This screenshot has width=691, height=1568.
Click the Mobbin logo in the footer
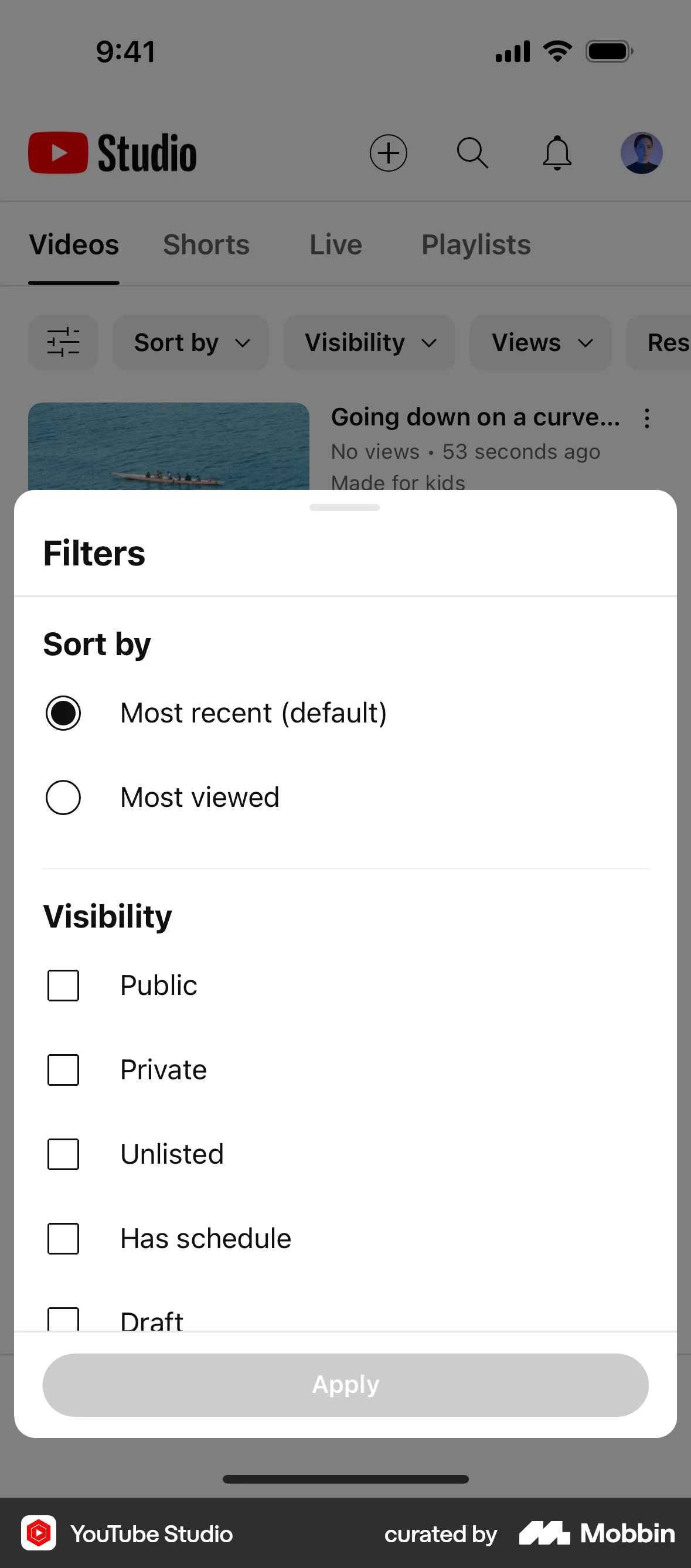click(x=595, y=1534)
